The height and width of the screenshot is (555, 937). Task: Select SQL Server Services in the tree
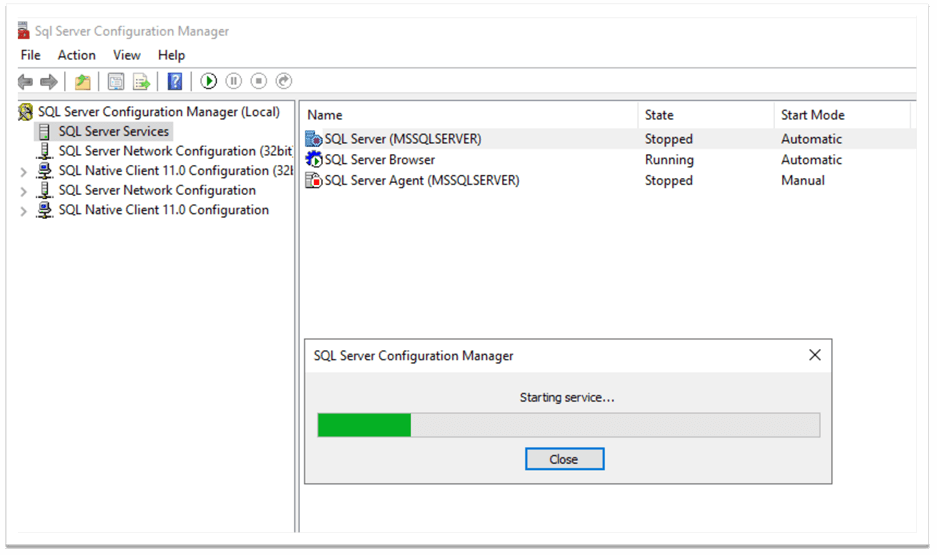point(114,131)
